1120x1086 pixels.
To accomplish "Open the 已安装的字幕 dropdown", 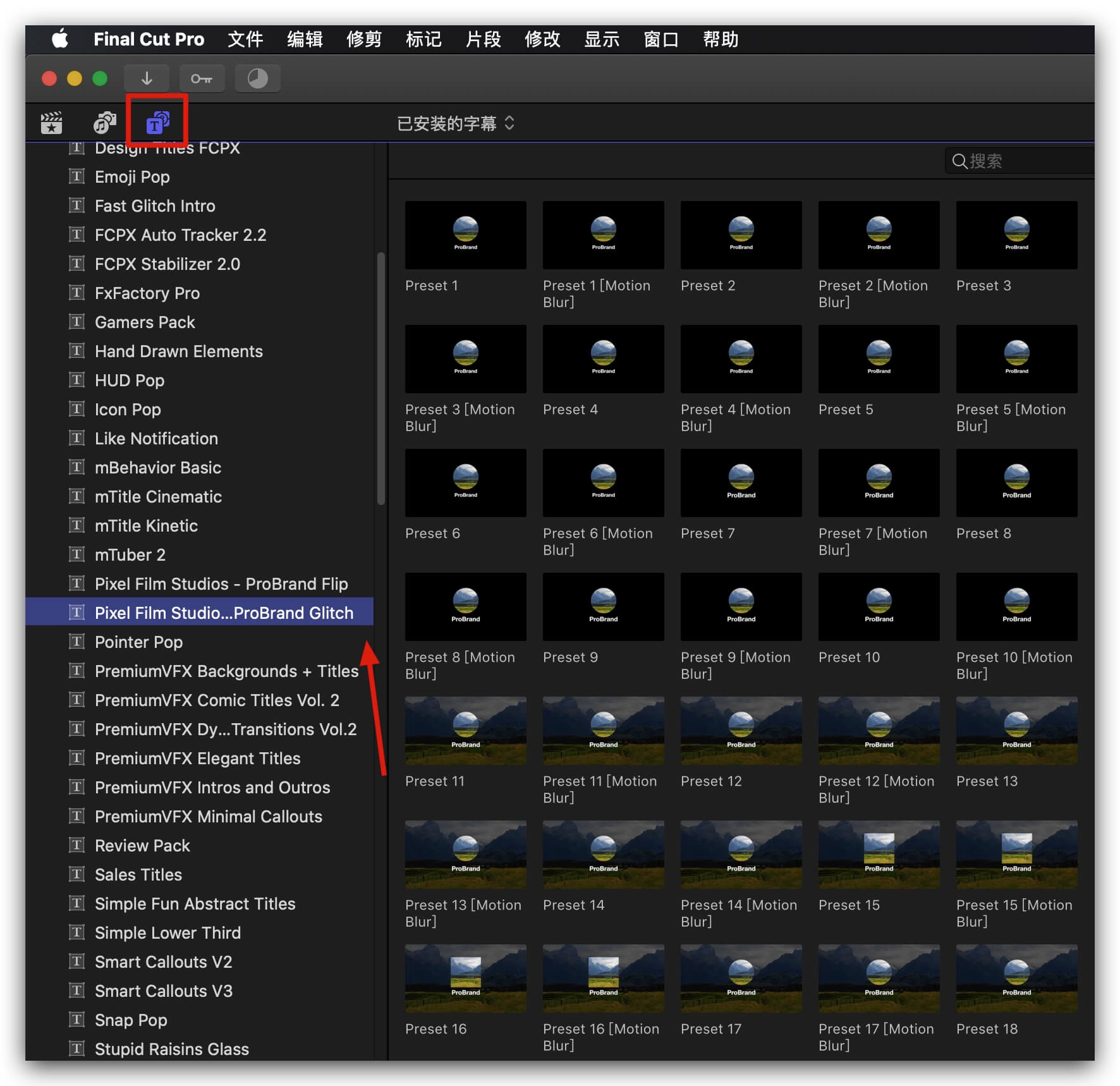I will click(x=456, y=123).
